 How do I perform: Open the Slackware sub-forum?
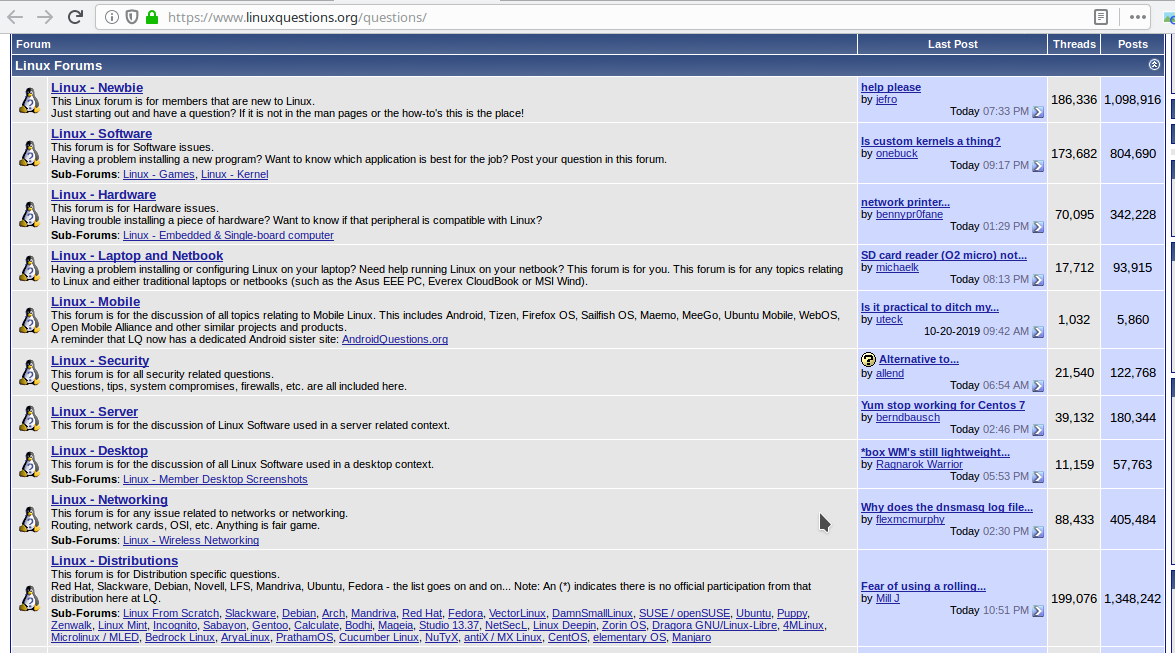pyautogui.click(x=250, y=613)
